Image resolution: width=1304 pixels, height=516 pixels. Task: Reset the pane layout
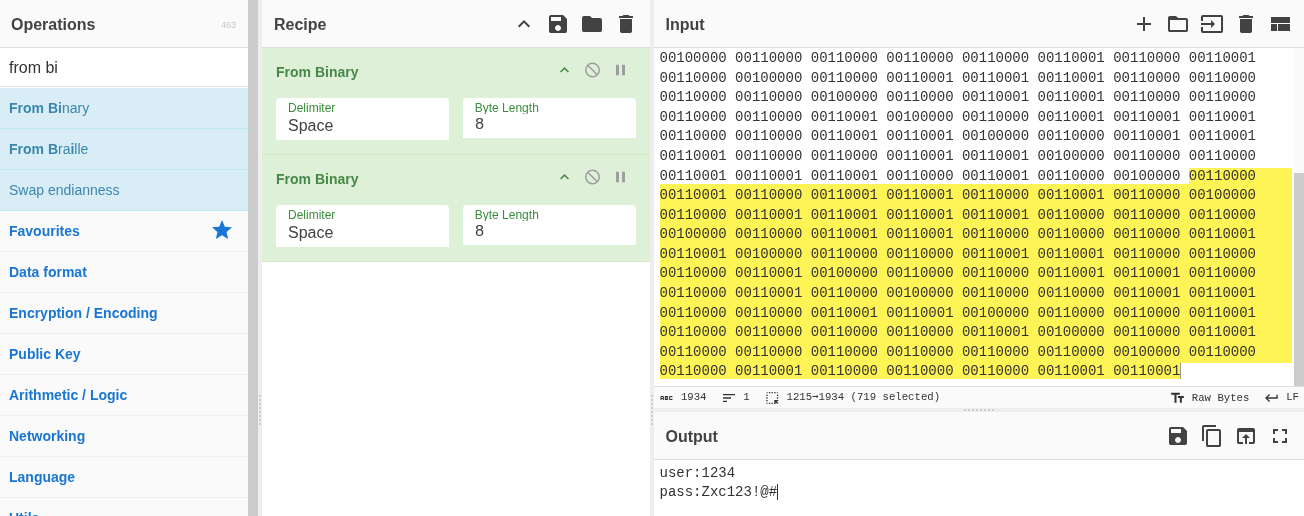click(x=1280, y=24)
